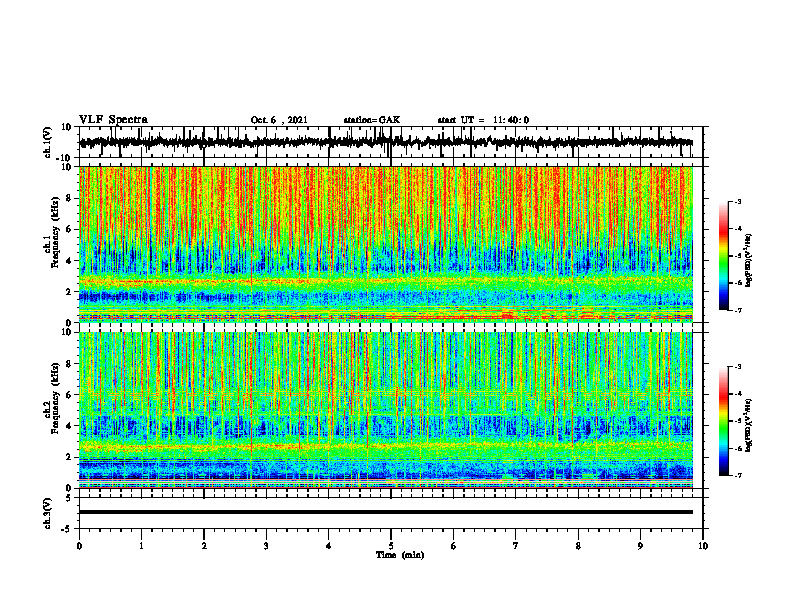Screen dimensions: 792x612
Task: Select the "-6" label on ch.2 colorbar
Action: 738,448
